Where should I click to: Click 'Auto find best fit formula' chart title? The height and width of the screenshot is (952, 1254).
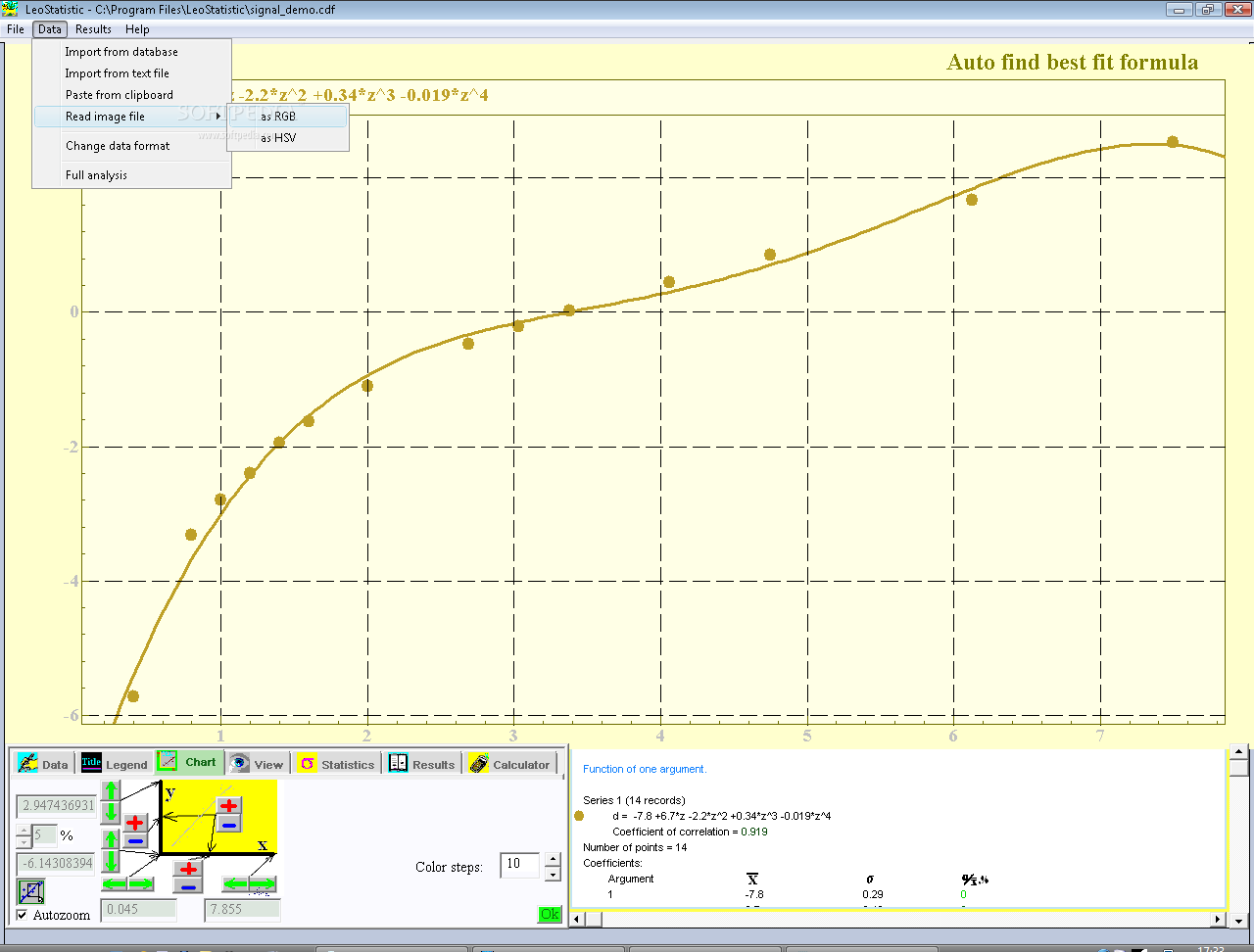[1072, 63]
